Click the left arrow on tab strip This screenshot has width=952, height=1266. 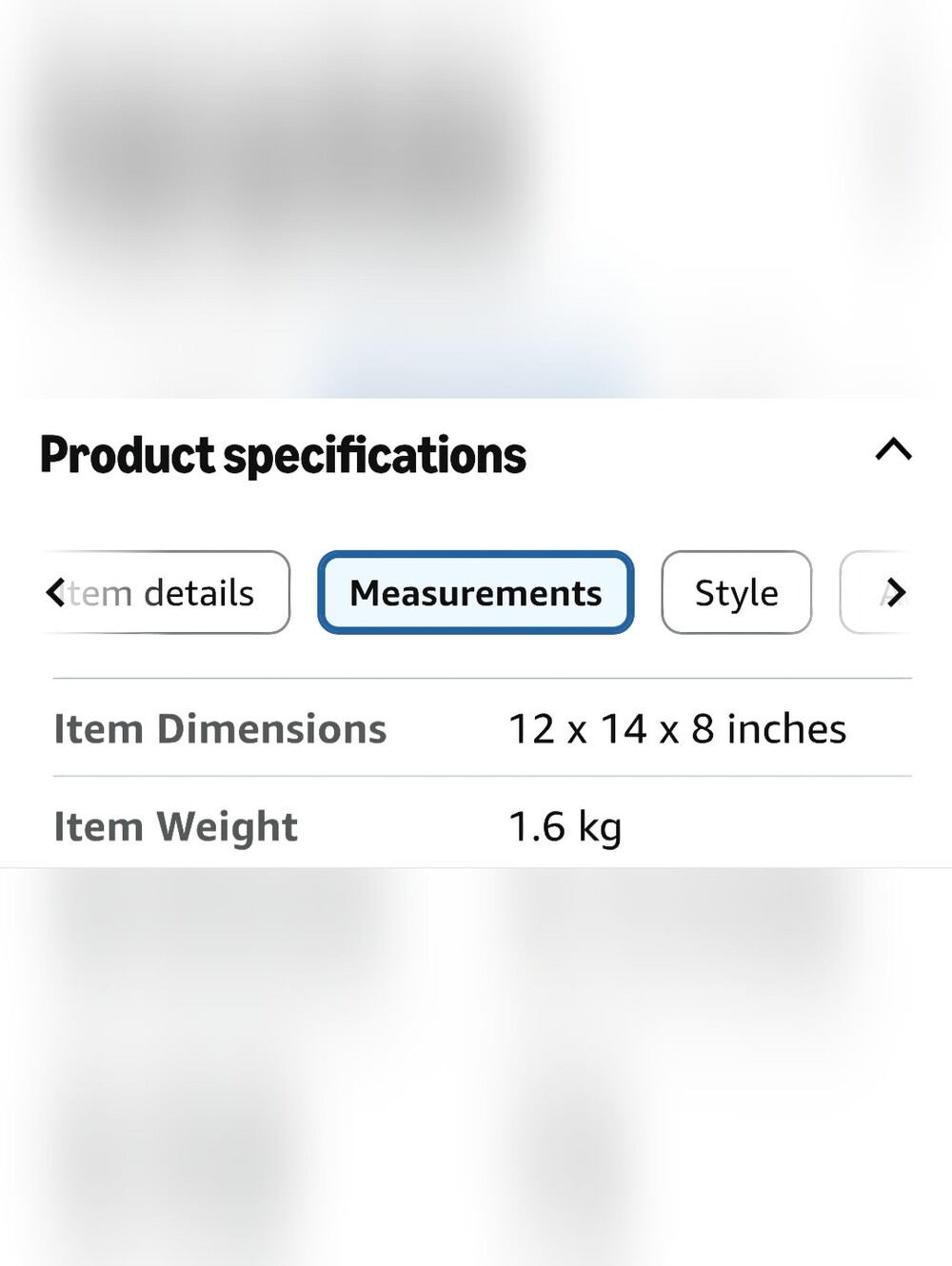click(x=55, y=592)
